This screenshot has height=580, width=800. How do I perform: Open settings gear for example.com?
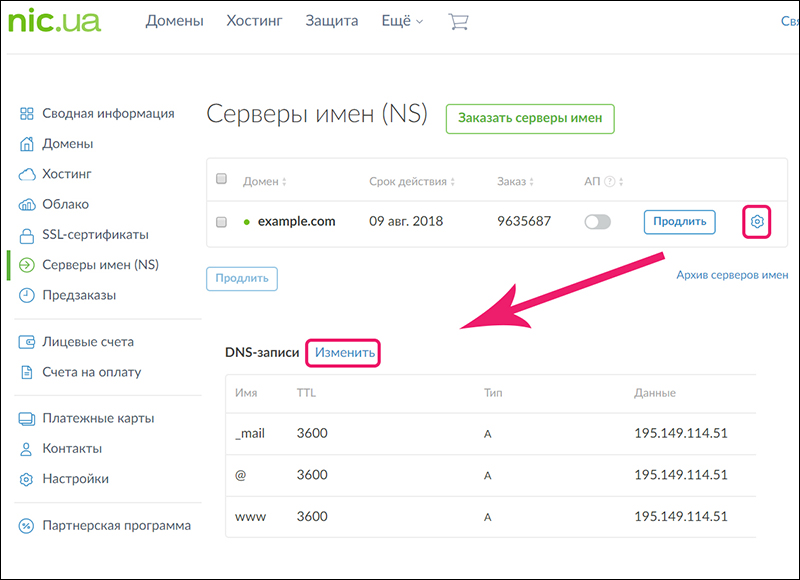757,221
